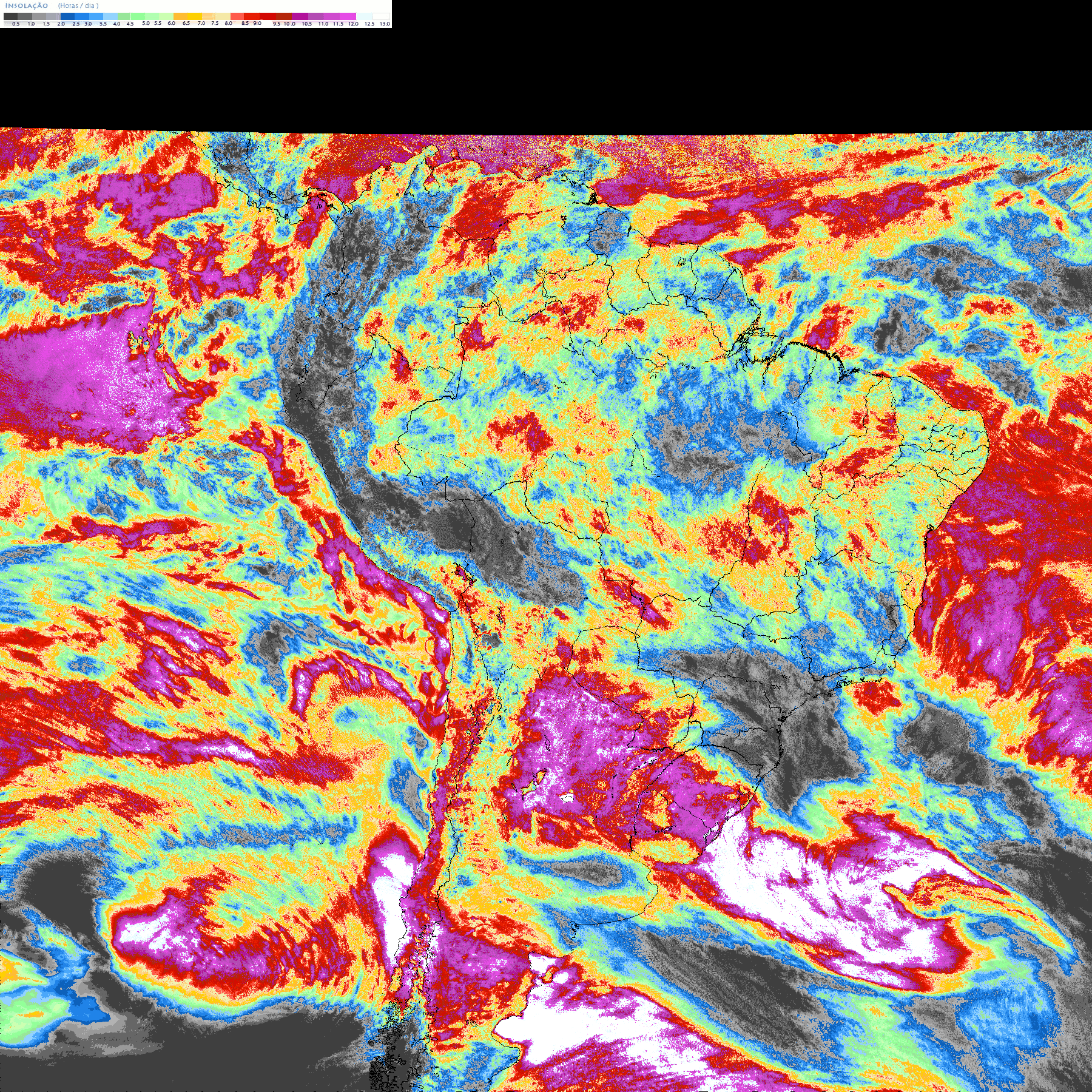This screenshot has height=1092, width=1092.
Task: Pick the bright yellow swatch above 7.0
Action: point(195,16)
